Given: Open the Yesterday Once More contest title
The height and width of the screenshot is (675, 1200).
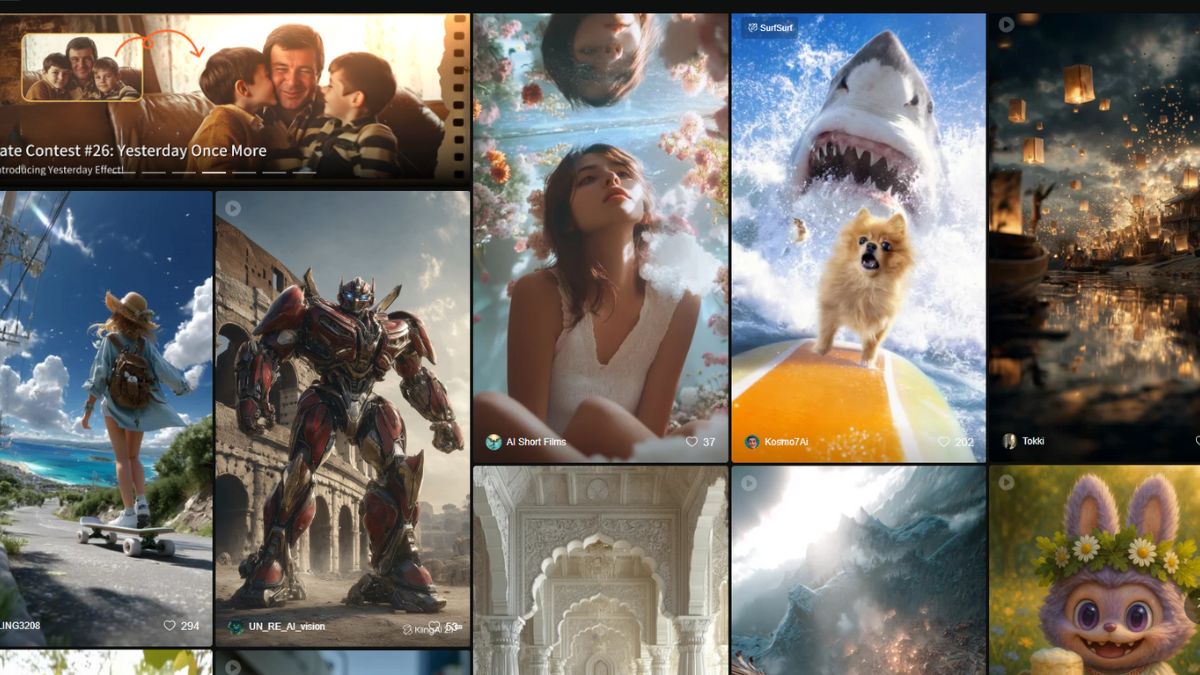Looking at the screenshot, I should click(x=133, y=151).
